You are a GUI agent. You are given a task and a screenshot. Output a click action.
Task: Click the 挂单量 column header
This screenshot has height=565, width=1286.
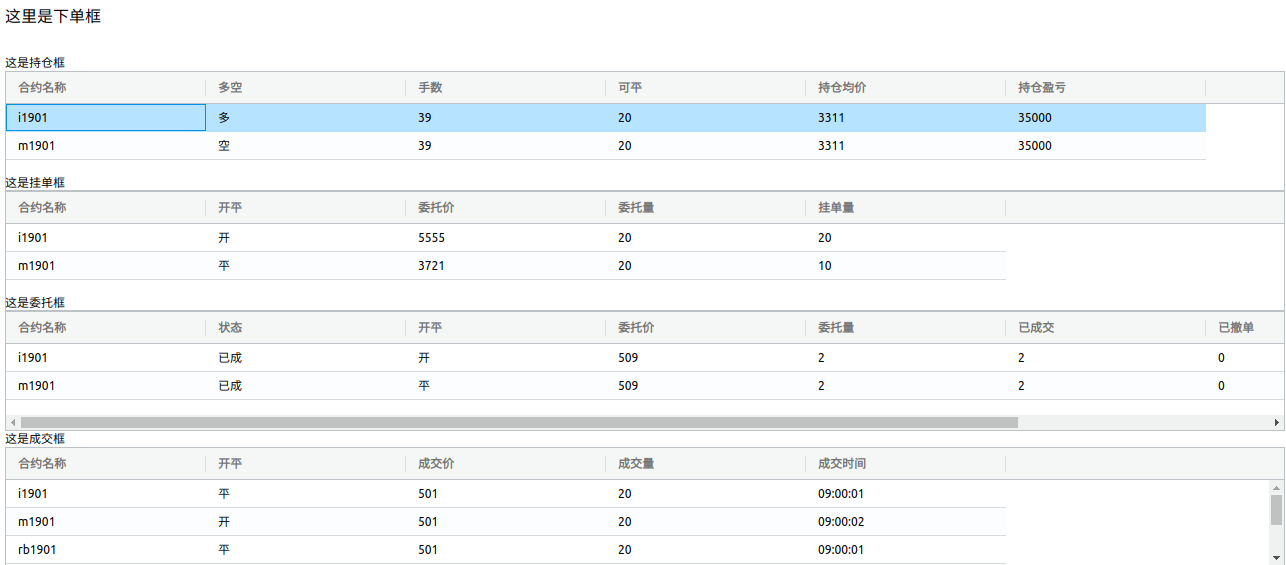pyautogui.click(x=906, y=208)
